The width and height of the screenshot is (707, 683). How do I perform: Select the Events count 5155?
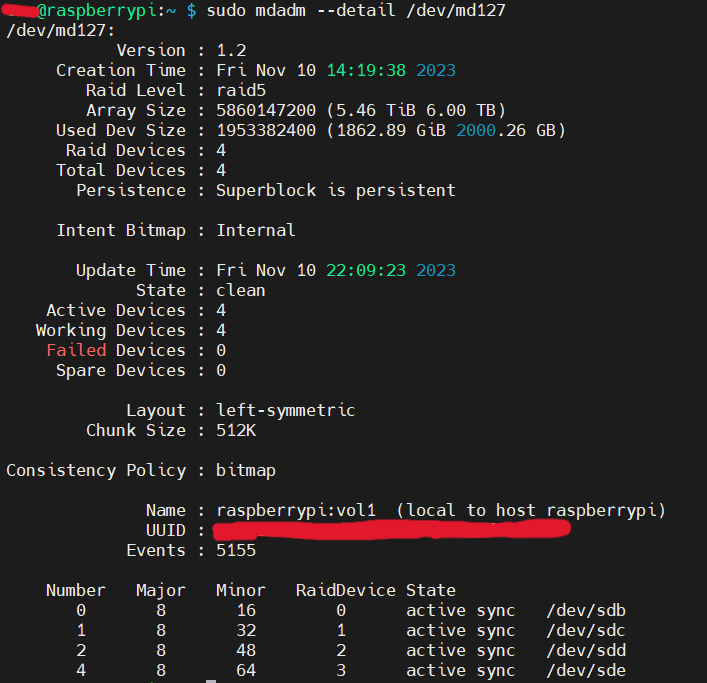point(236,550)
